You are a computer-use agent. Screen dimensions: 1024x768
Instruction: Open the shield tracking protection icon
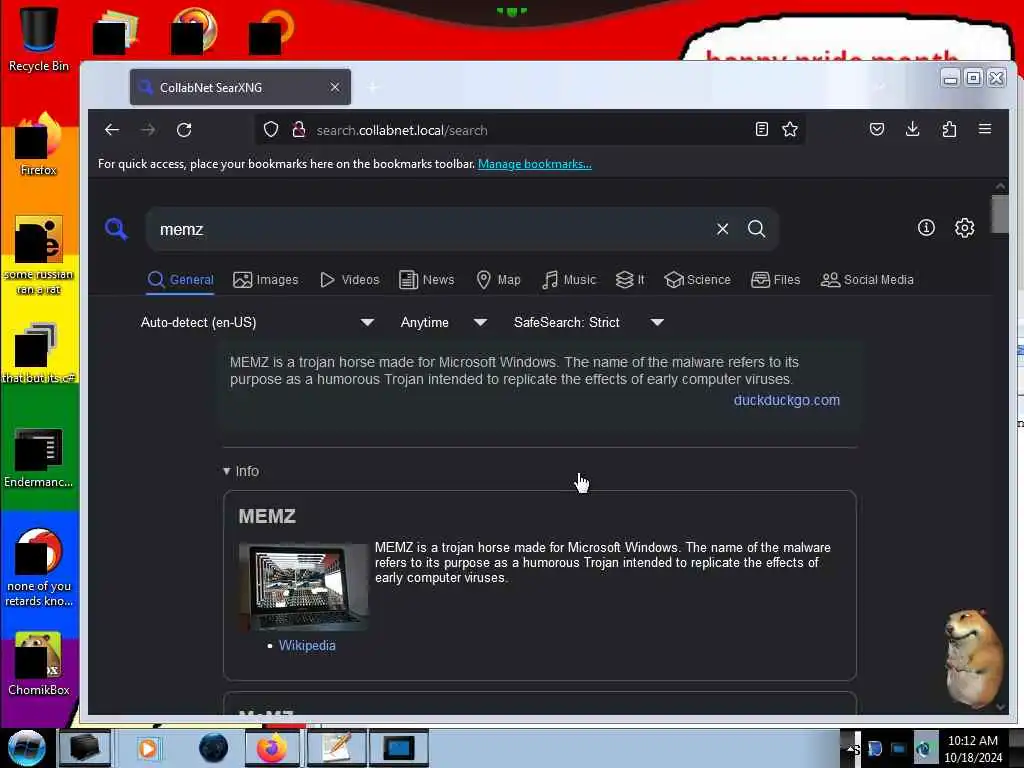[271, 129]
